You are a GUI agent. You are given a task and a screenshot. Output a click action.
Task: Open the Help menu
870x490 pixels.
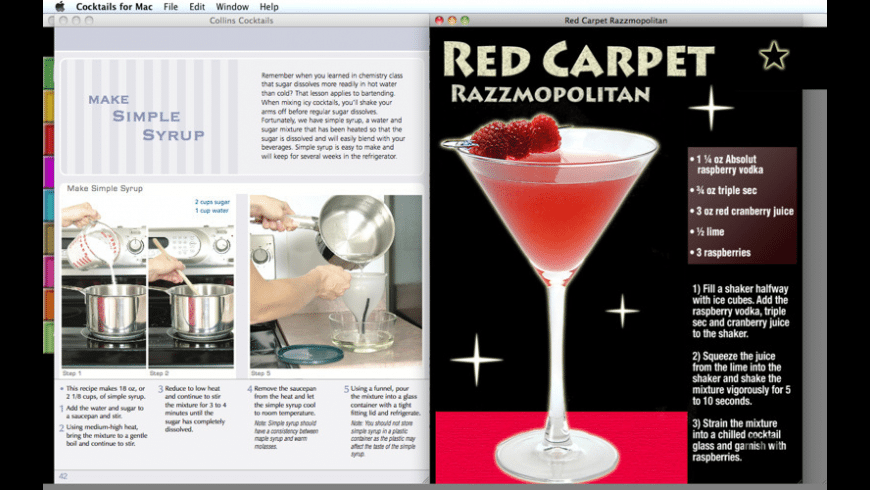click(269, 7)
